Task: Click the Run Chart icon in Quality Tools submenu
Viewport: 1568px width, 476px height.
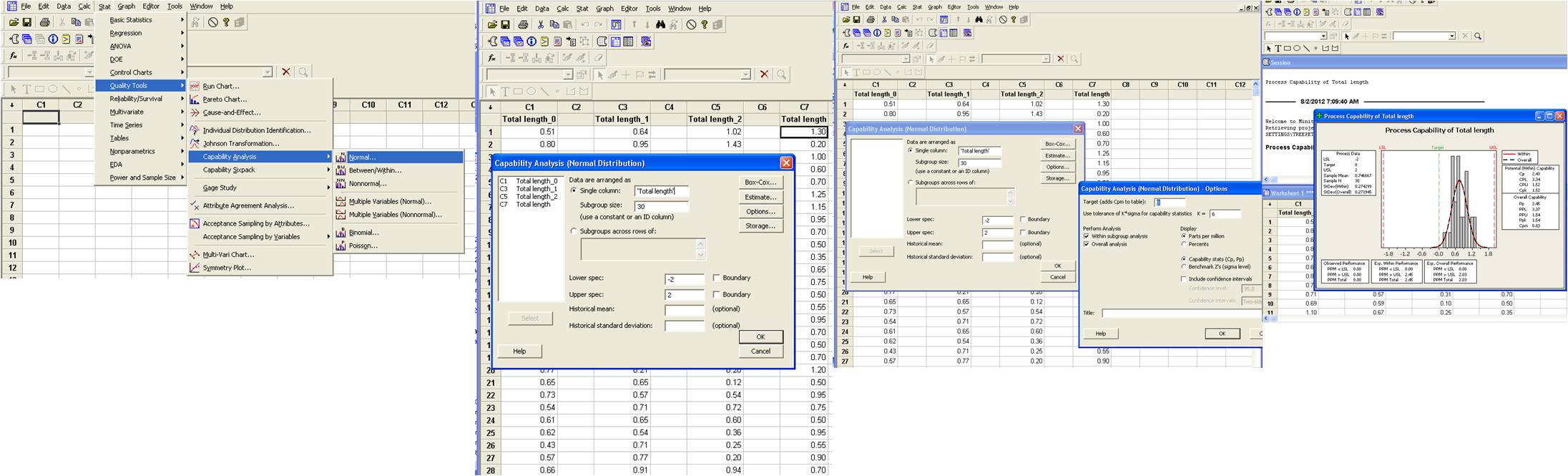Action: (195, 86)
